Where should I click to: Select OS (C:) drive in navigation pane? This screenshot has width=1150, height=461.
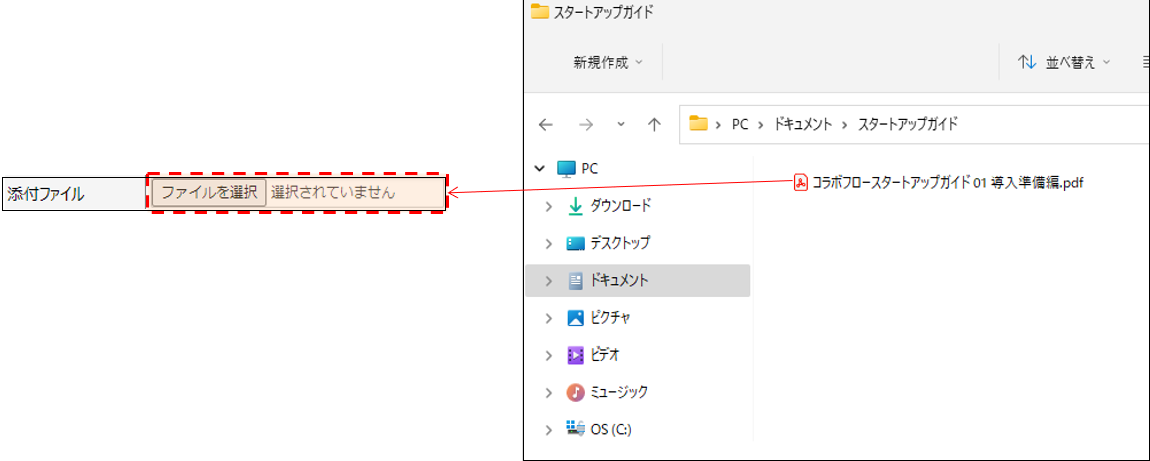pyautogui.click(x=611, y=430)
